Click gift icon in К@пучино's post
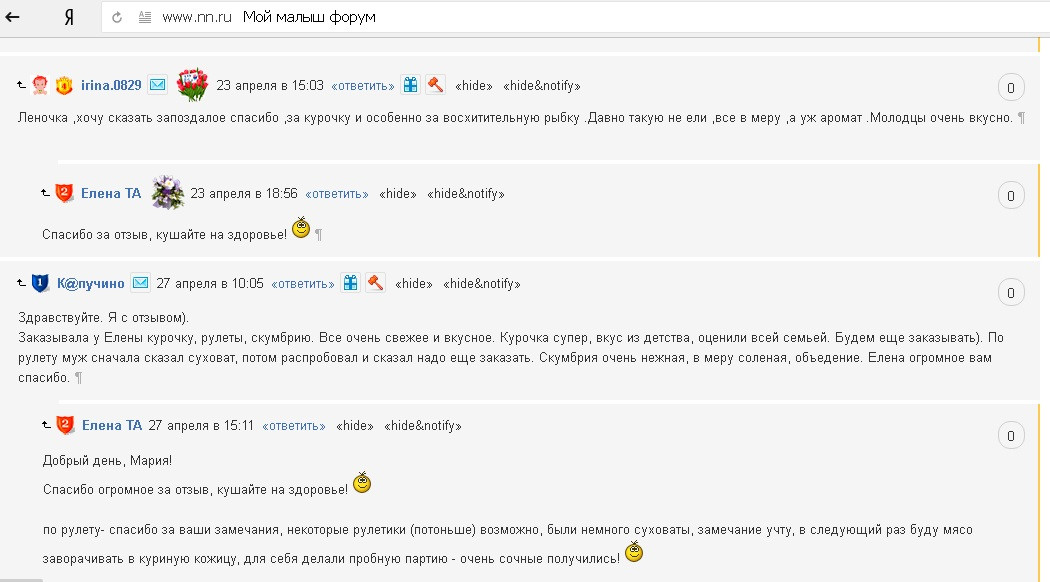Image resolution: width=1050 pixels, height=582 pixels. coord(350,283)
